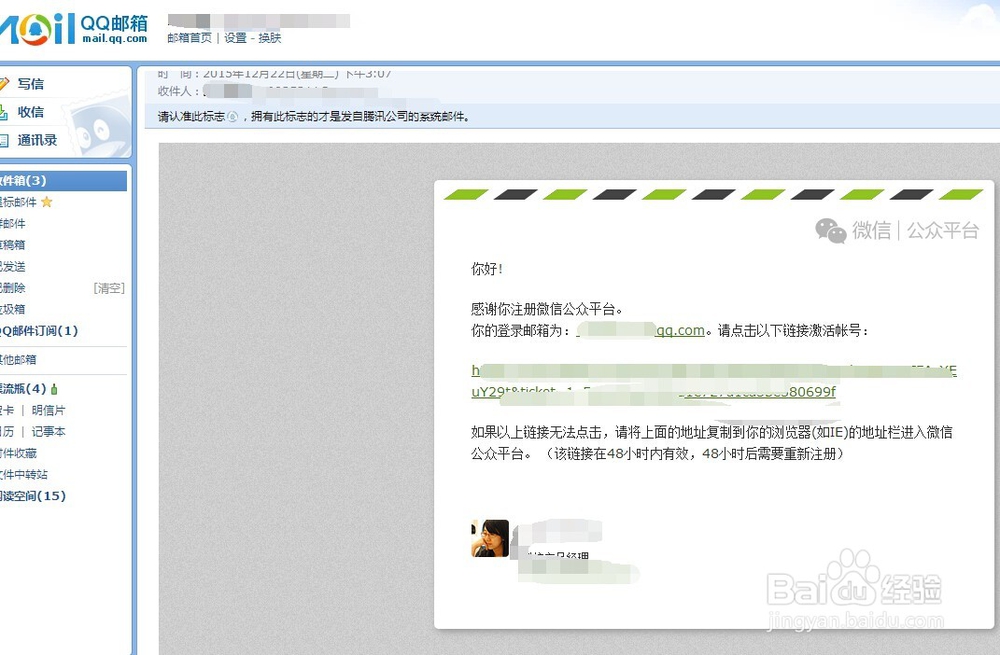Open 草稿箱 drafts folder

point(13,245)
